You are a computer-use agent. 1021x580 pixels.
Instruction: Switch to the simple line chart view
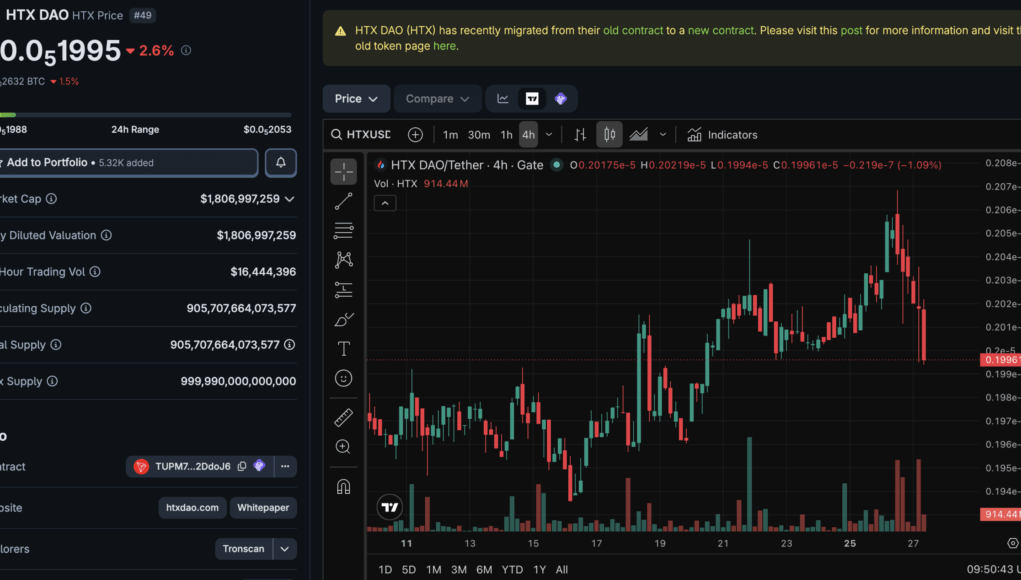pos(503,98)
